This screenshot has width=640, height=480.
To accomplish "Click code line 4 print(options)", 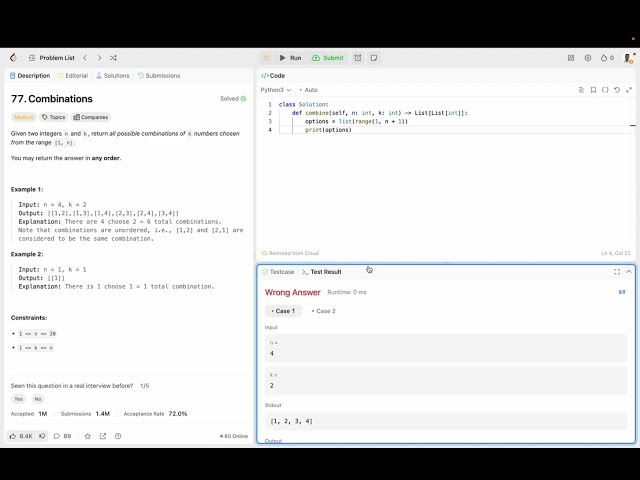I will (328, 130).
